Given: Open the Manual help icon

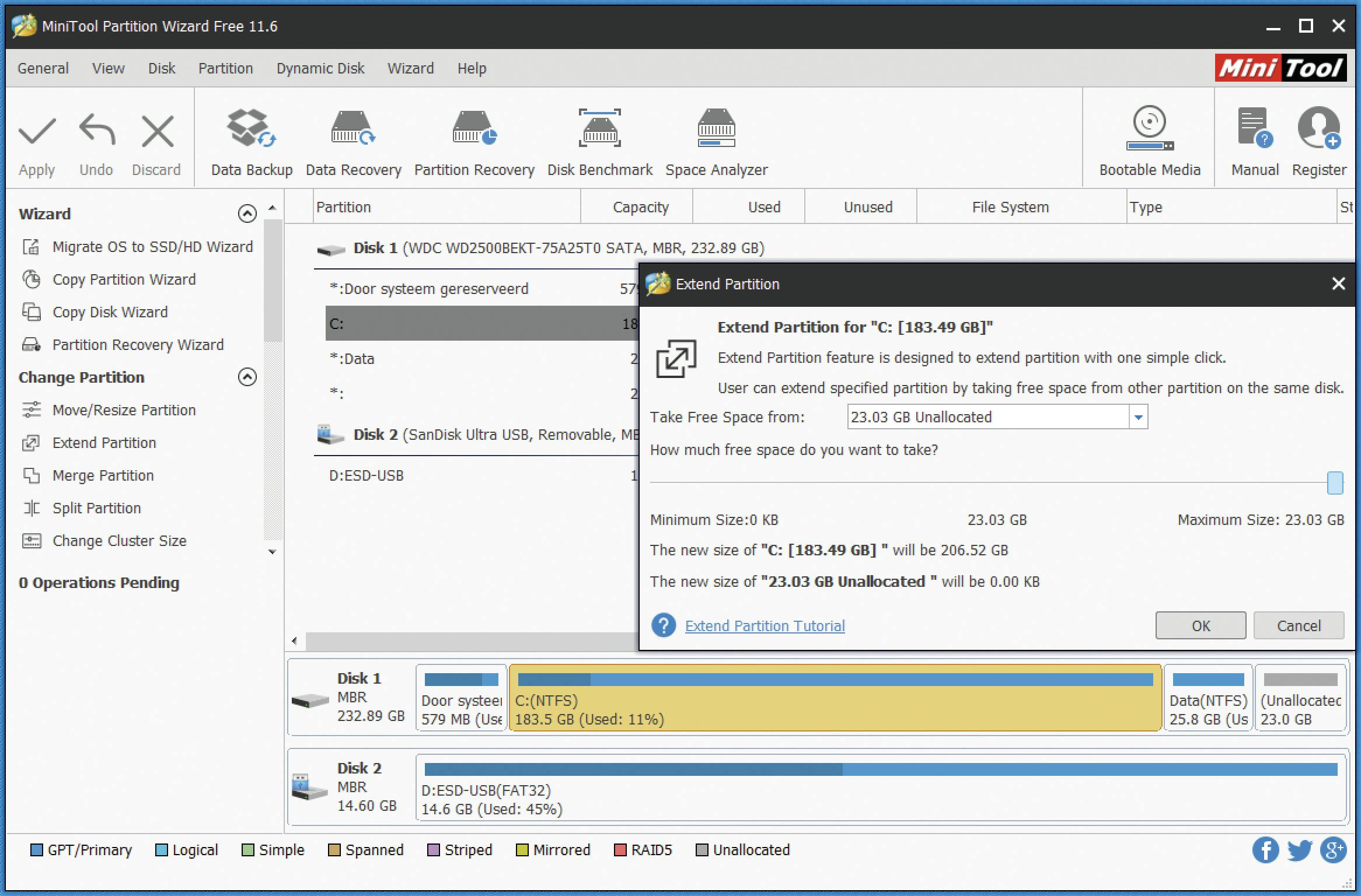Looking at the screenshot, I should coord(1254,142).
